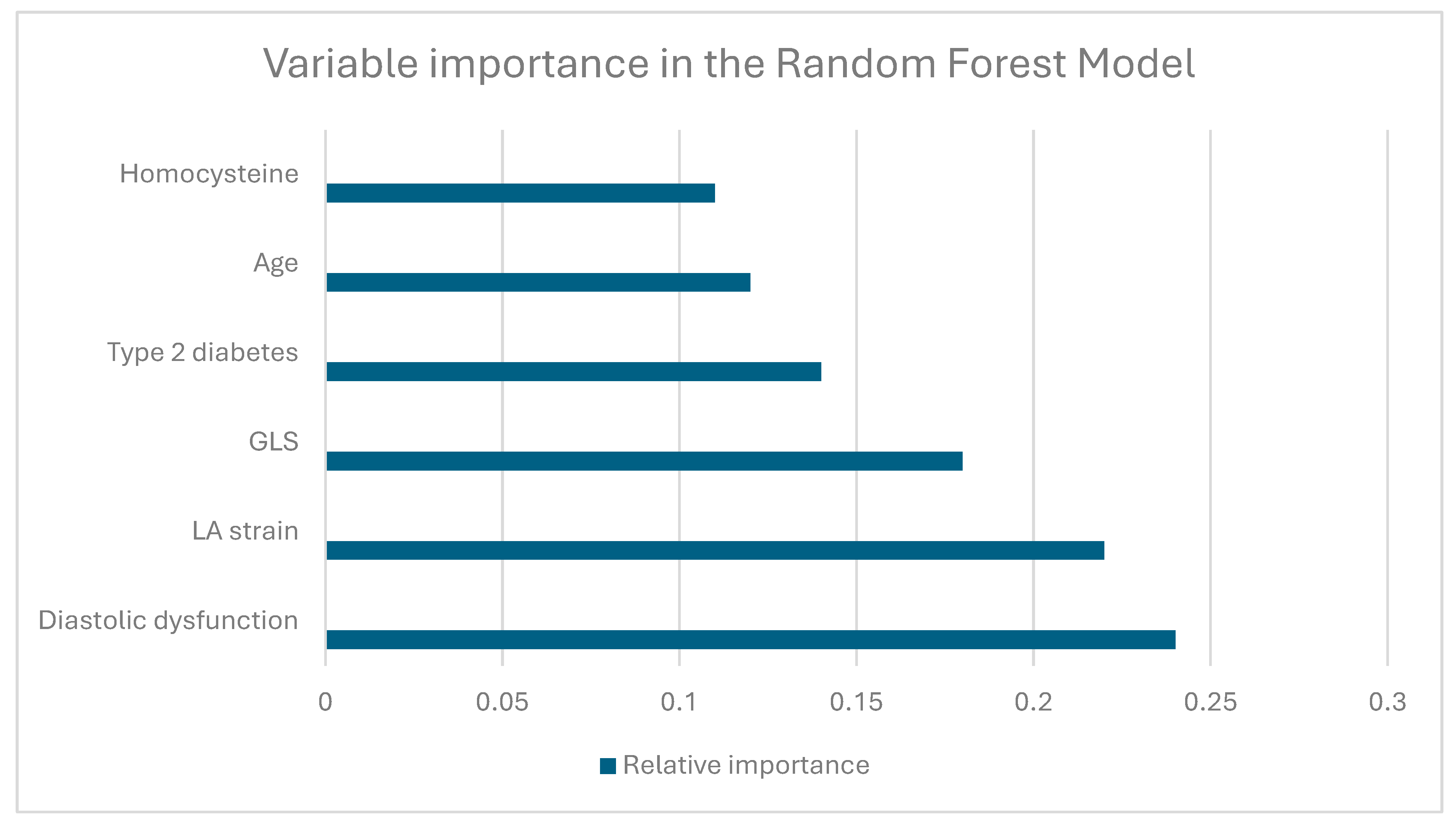Image resolution: width=1456 pixels, height=824 pixels.
Task: Select the GLS bar
Action: (x=644, y=461)
